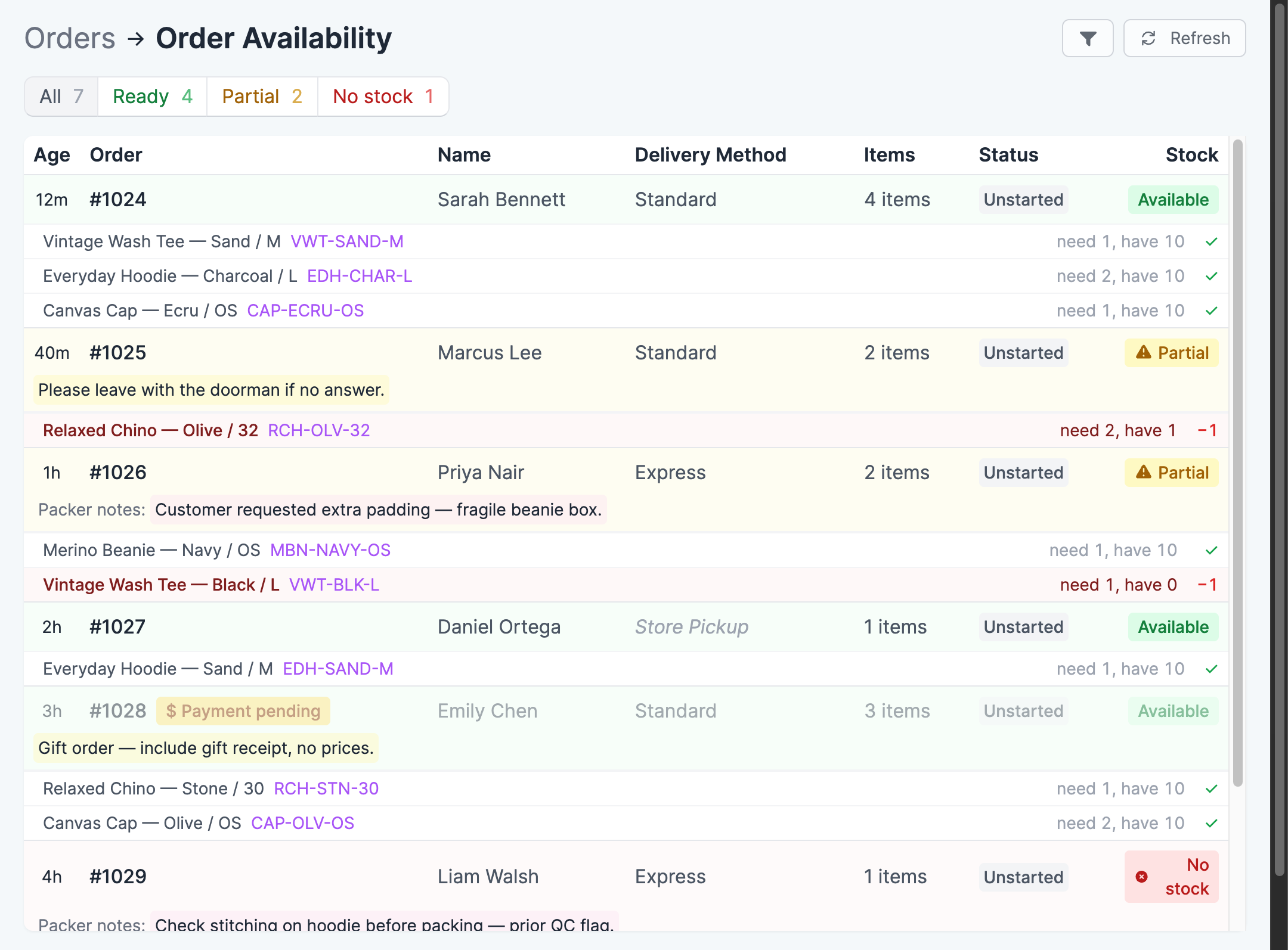Click the doorman delivery note on #1025
This screenshot has width=1288, height=950.
211,390
